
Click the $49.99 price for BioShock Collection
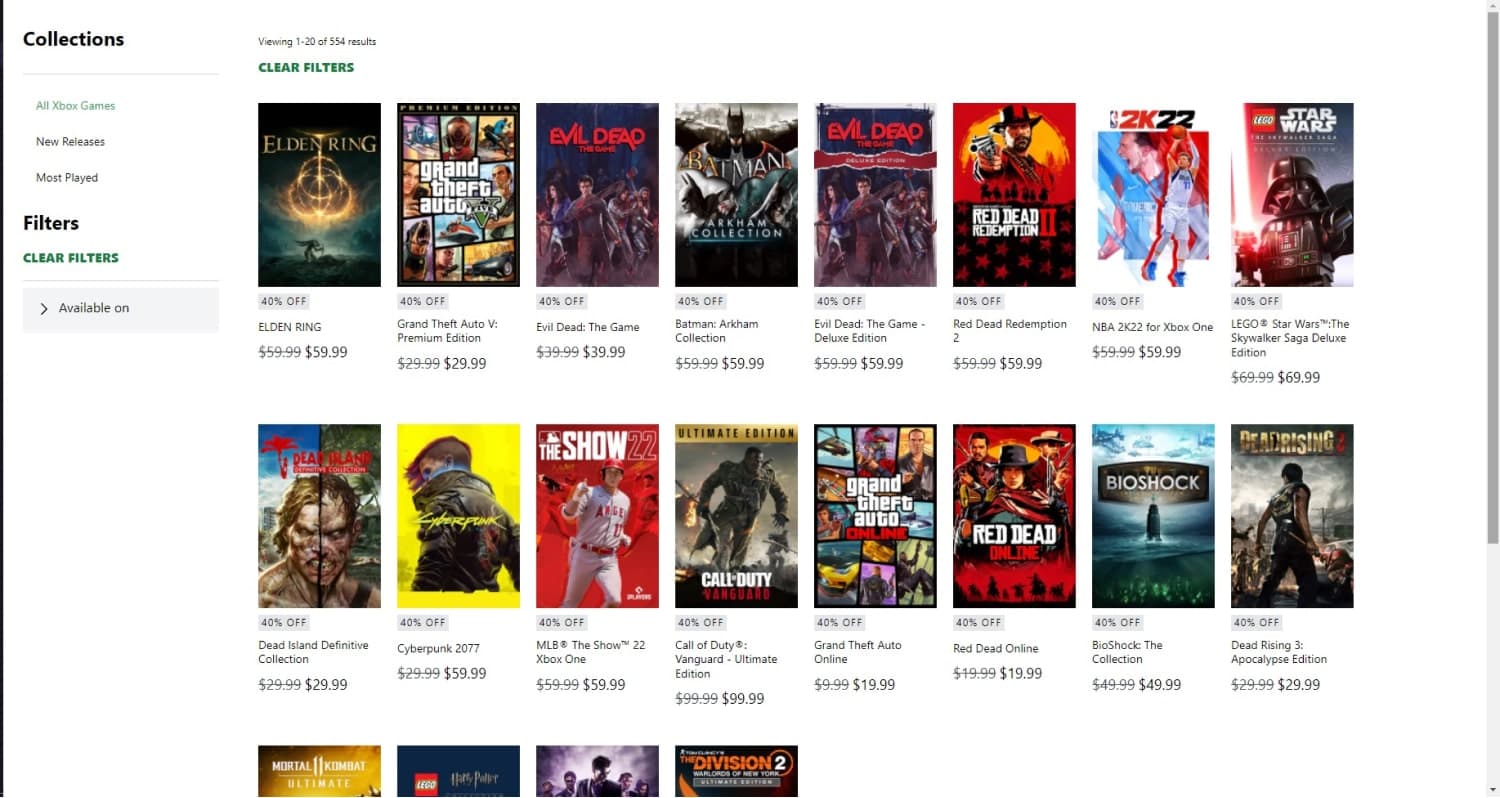(1159, 685)
